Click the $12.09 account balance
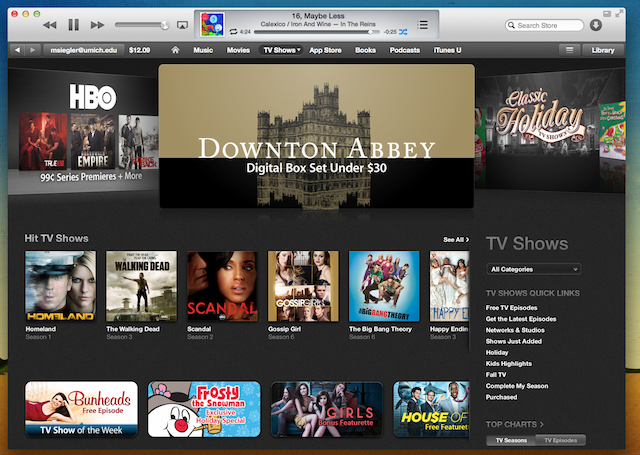The width and height of the screenshot is (640, 455). tap(139, 50)
